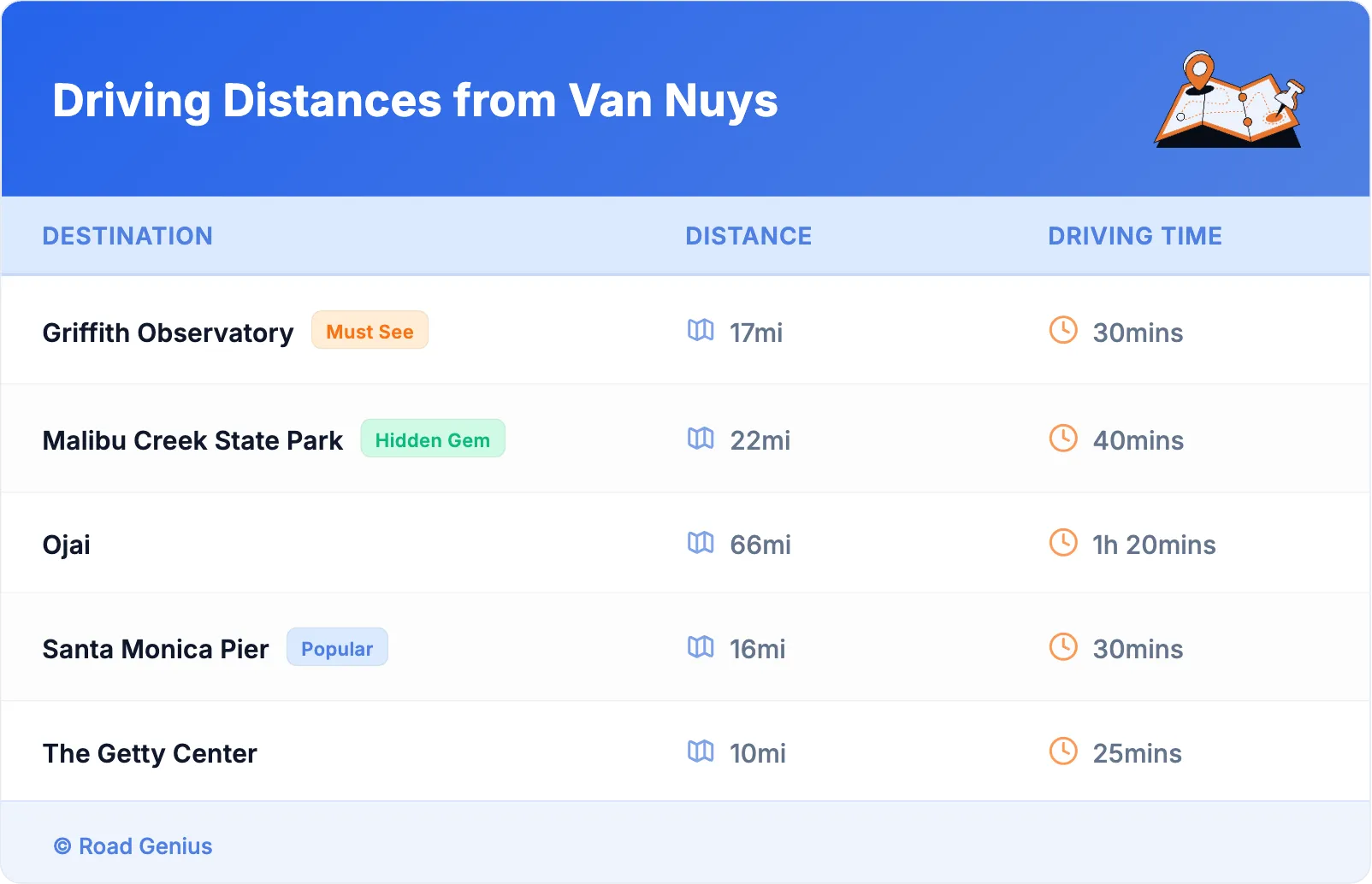1372x884 pixels.
Task: Click the Santa Monica Pier name
Action: coord(156,649)
